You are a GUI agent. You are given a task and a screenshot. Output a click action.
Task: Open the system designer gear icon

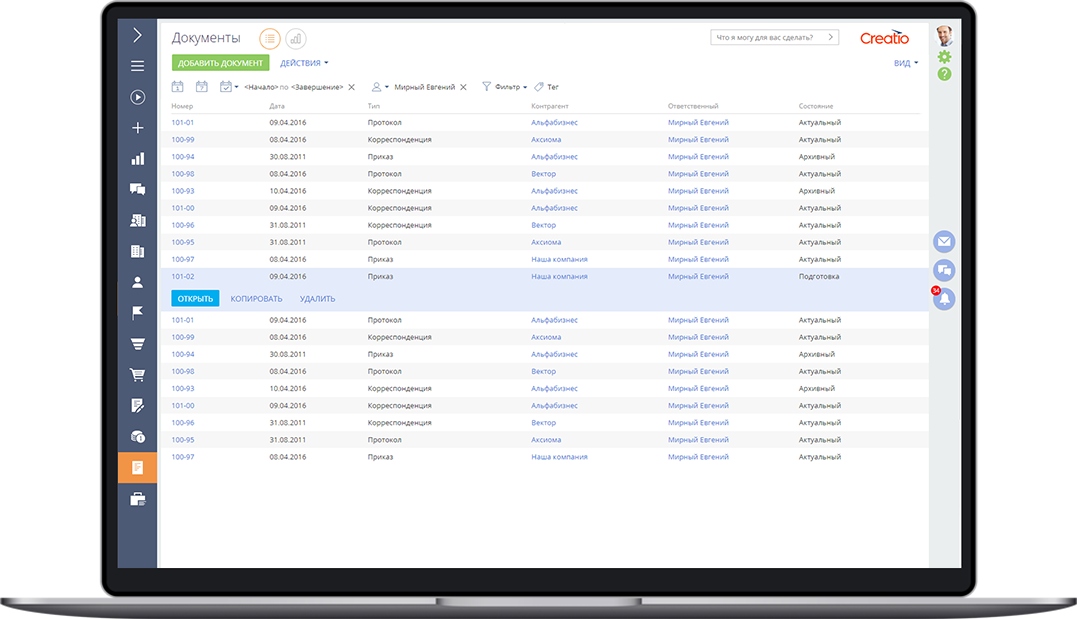[945, 57]
